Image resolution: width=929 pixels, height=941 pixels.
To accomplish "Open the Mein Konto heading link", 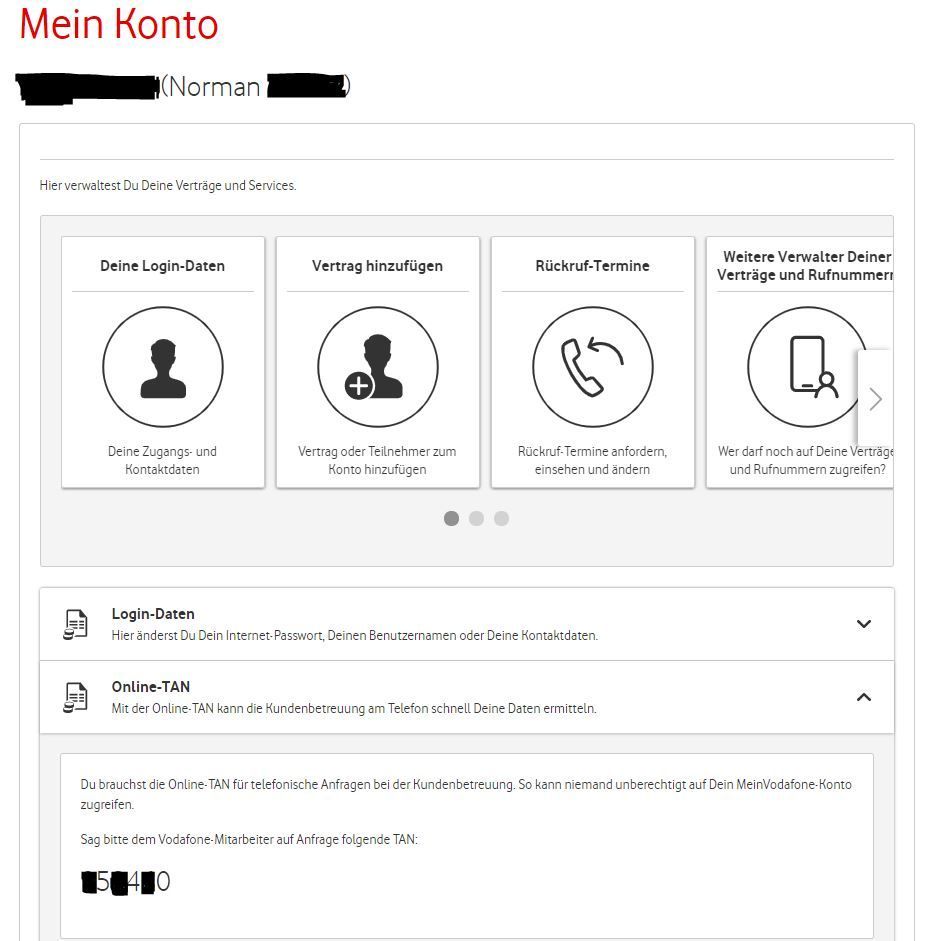I will pyautogui.click(x=120, y=24).
